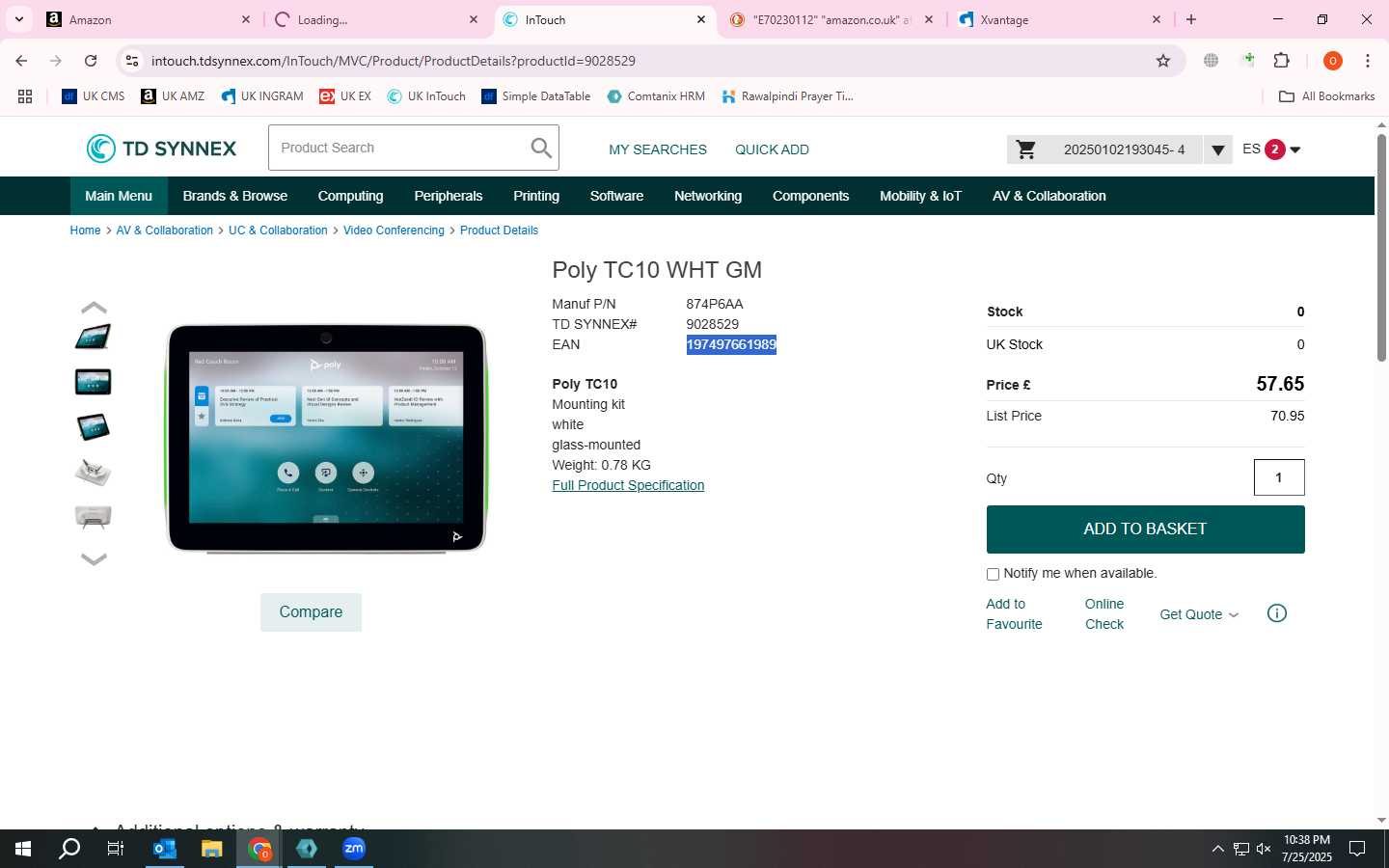This screenshot has width=1389, height=868.
Task: View site information icon in address bar
Action: (x=132, y=61)
